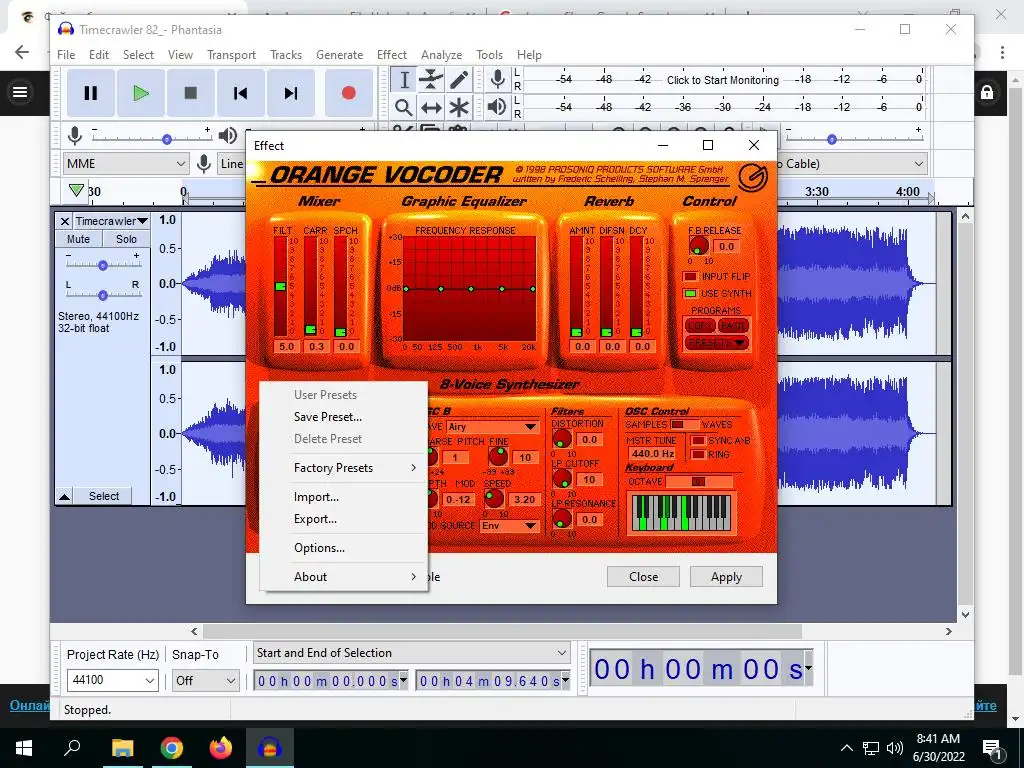Click the playback meter speaker icon
1024x768 pixels.
(x=497, y=106)
